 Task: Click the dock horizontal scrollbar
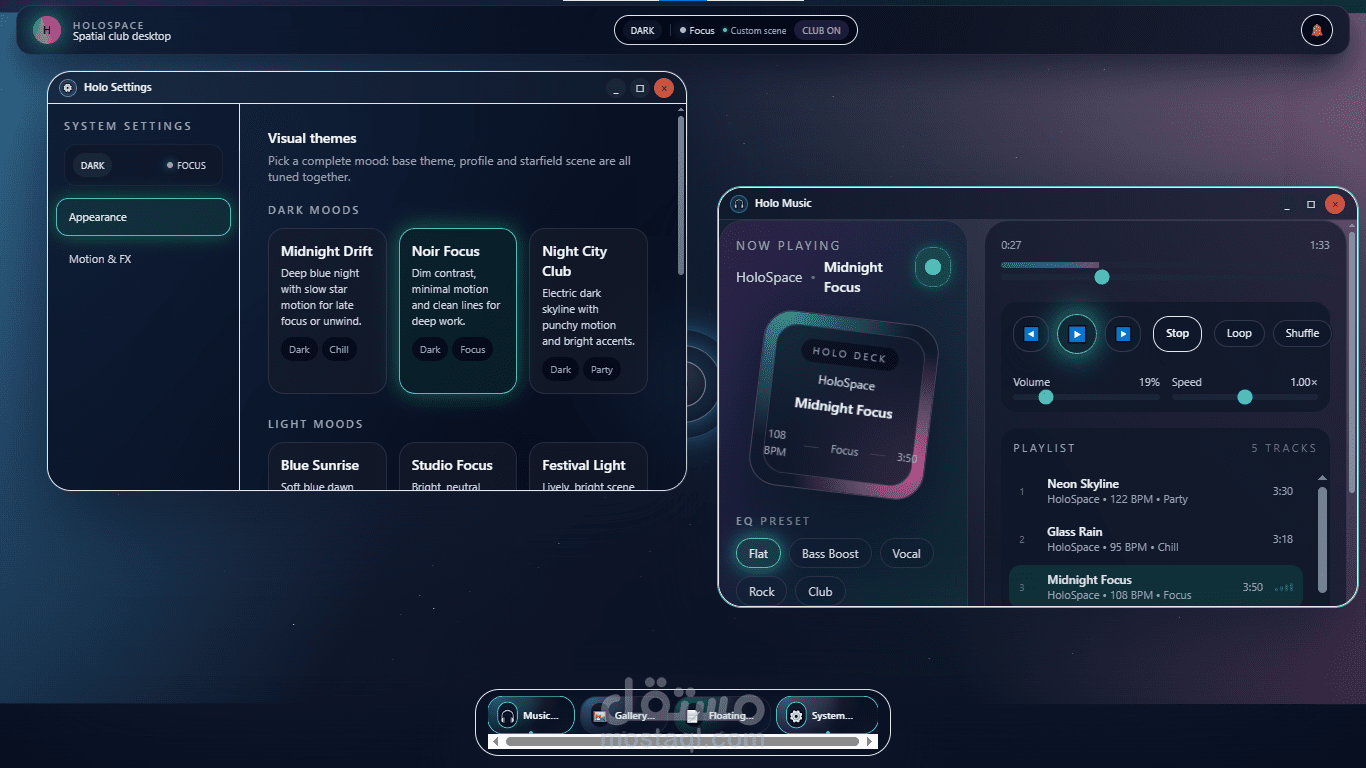click(682, 742)
